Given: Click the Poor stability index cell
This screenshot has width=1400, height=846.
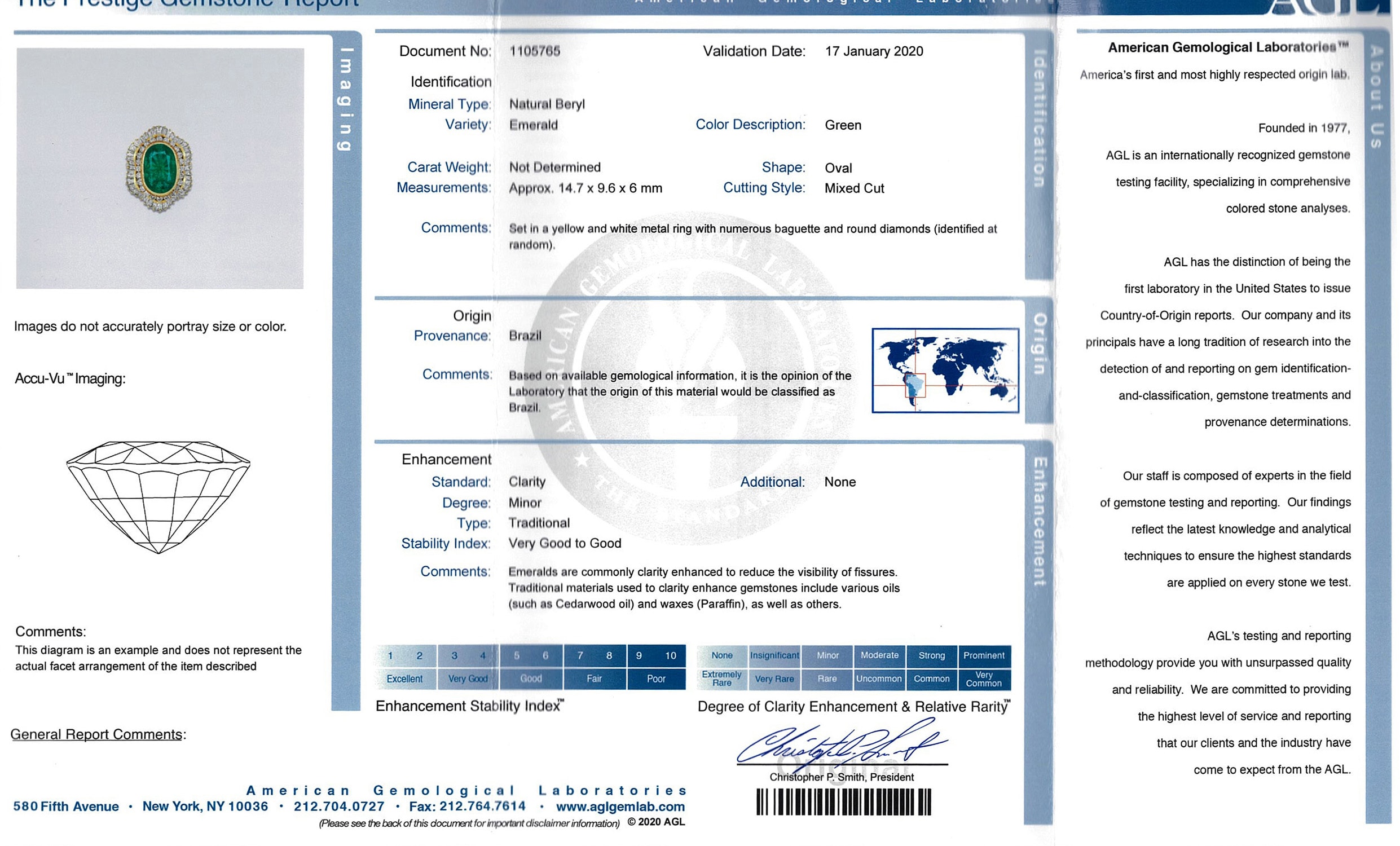Looking at the screenshot, I should (x=655, y=679).
